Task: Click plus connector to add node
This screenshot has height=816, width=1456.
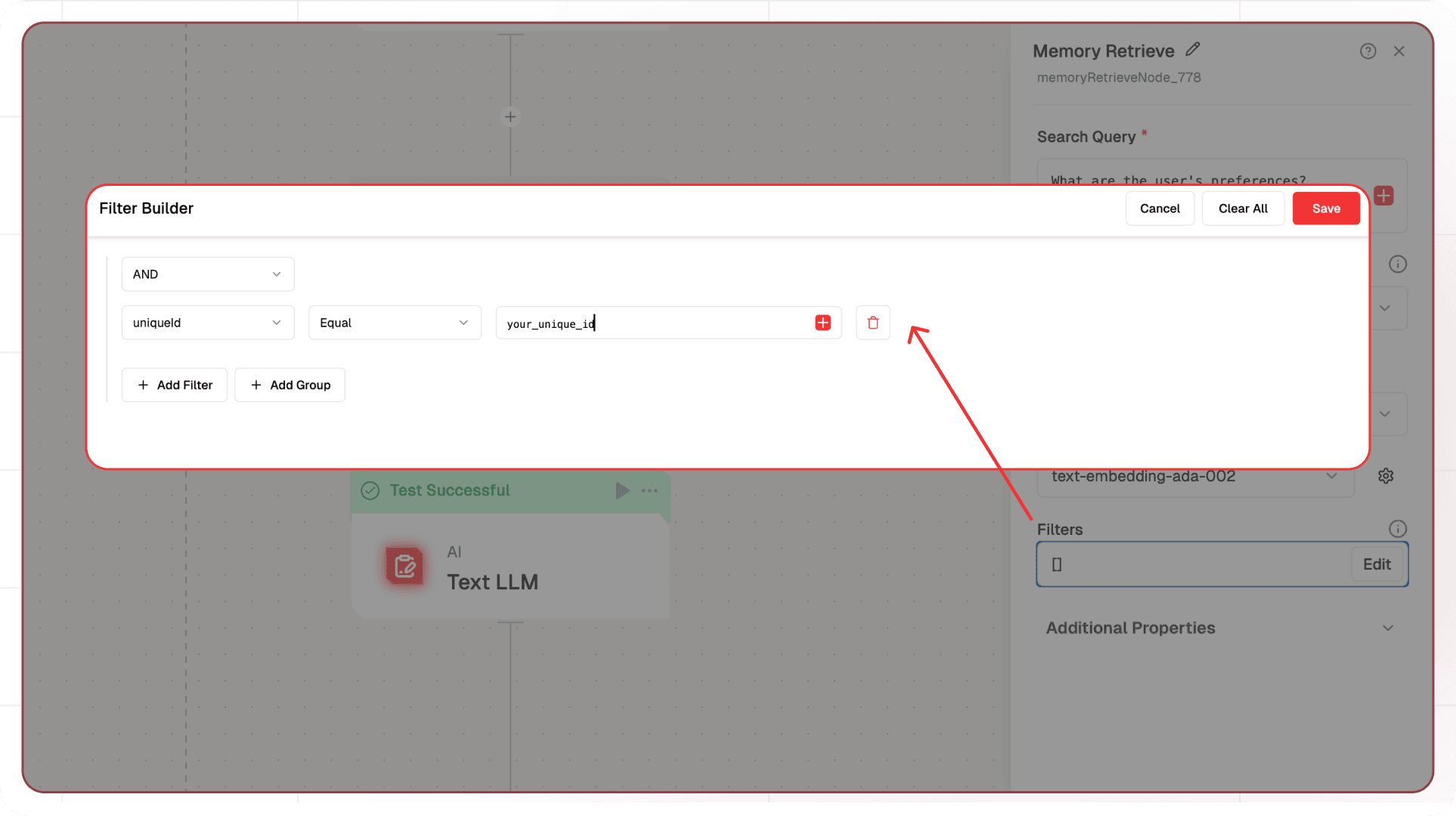Action: [510, 116]
